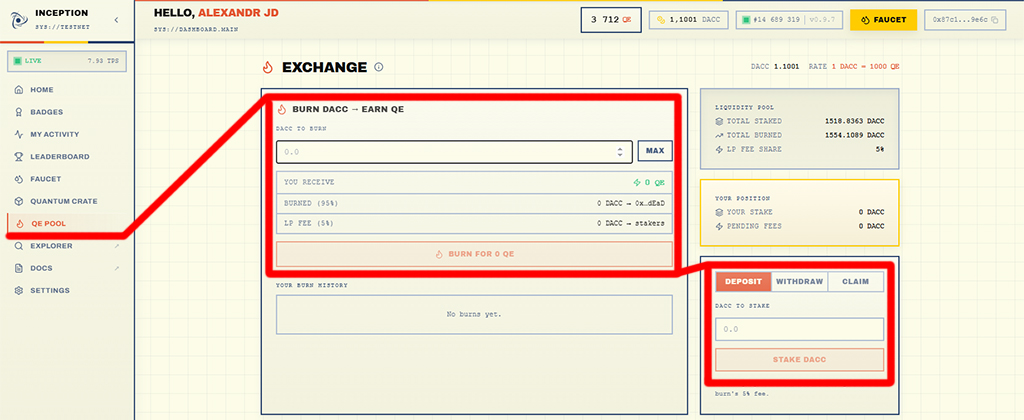Select the Deposit tab
Screen dimensions: 1024x420
(x=743, y=282)
